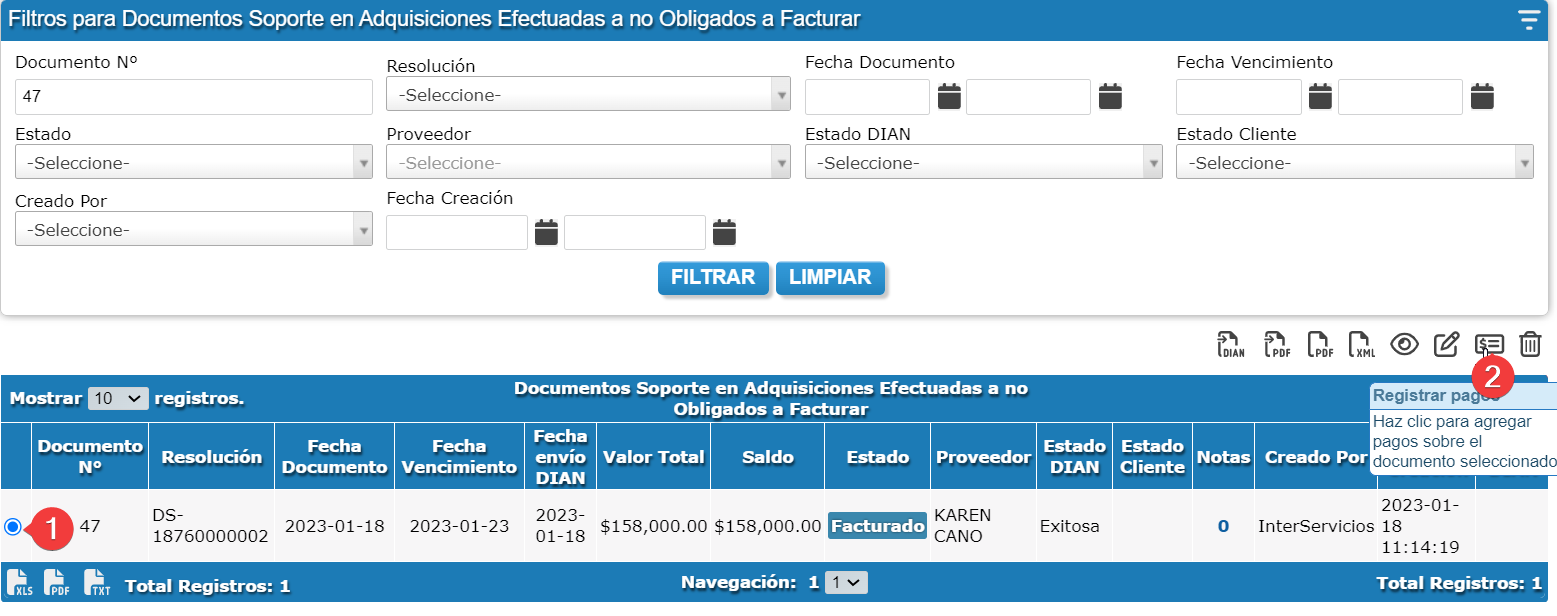Change the Mostrar registros count dropdown

click(x=118, y=398)
